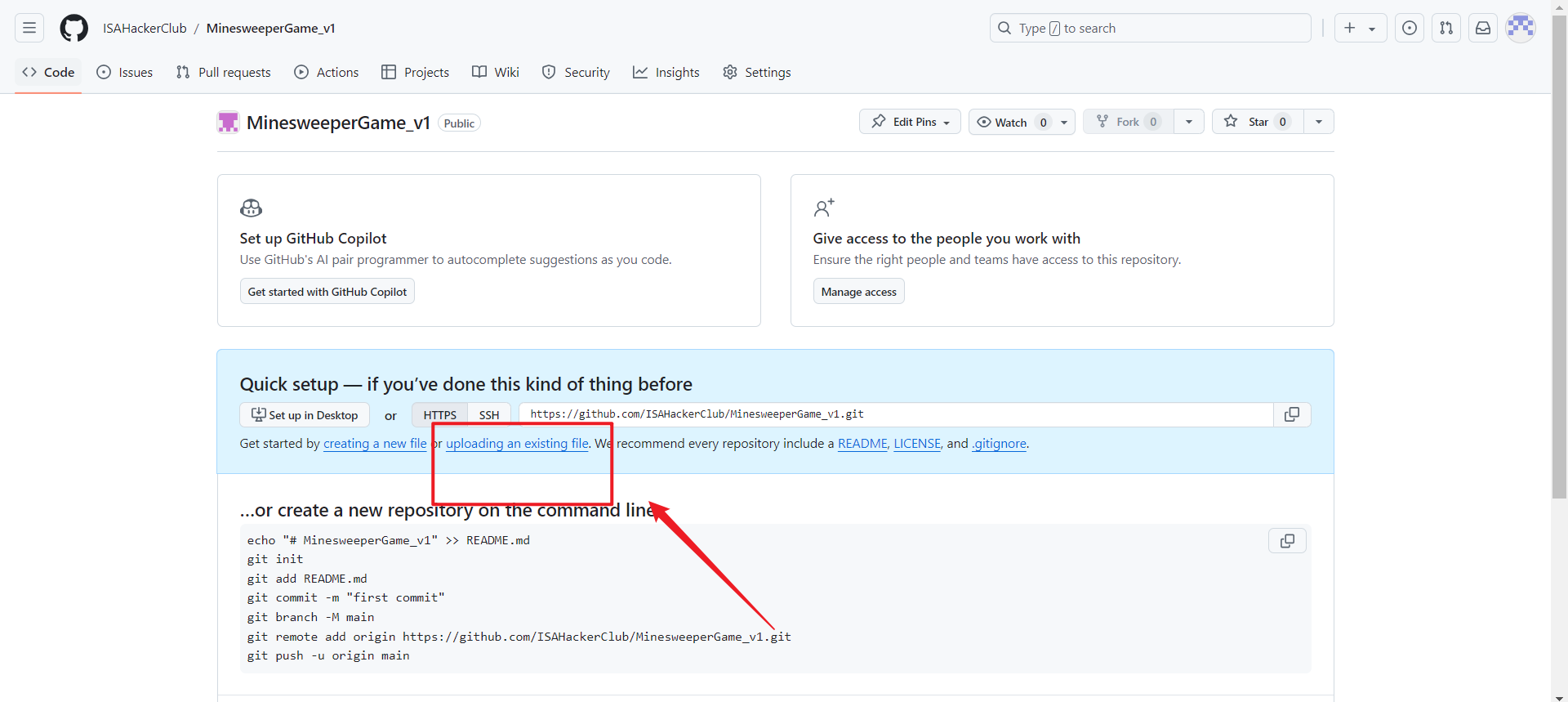Viewport: 1568px width, 702px height.
Task: Open the Issues icon in header
Action: click(x=1410, y=28)
